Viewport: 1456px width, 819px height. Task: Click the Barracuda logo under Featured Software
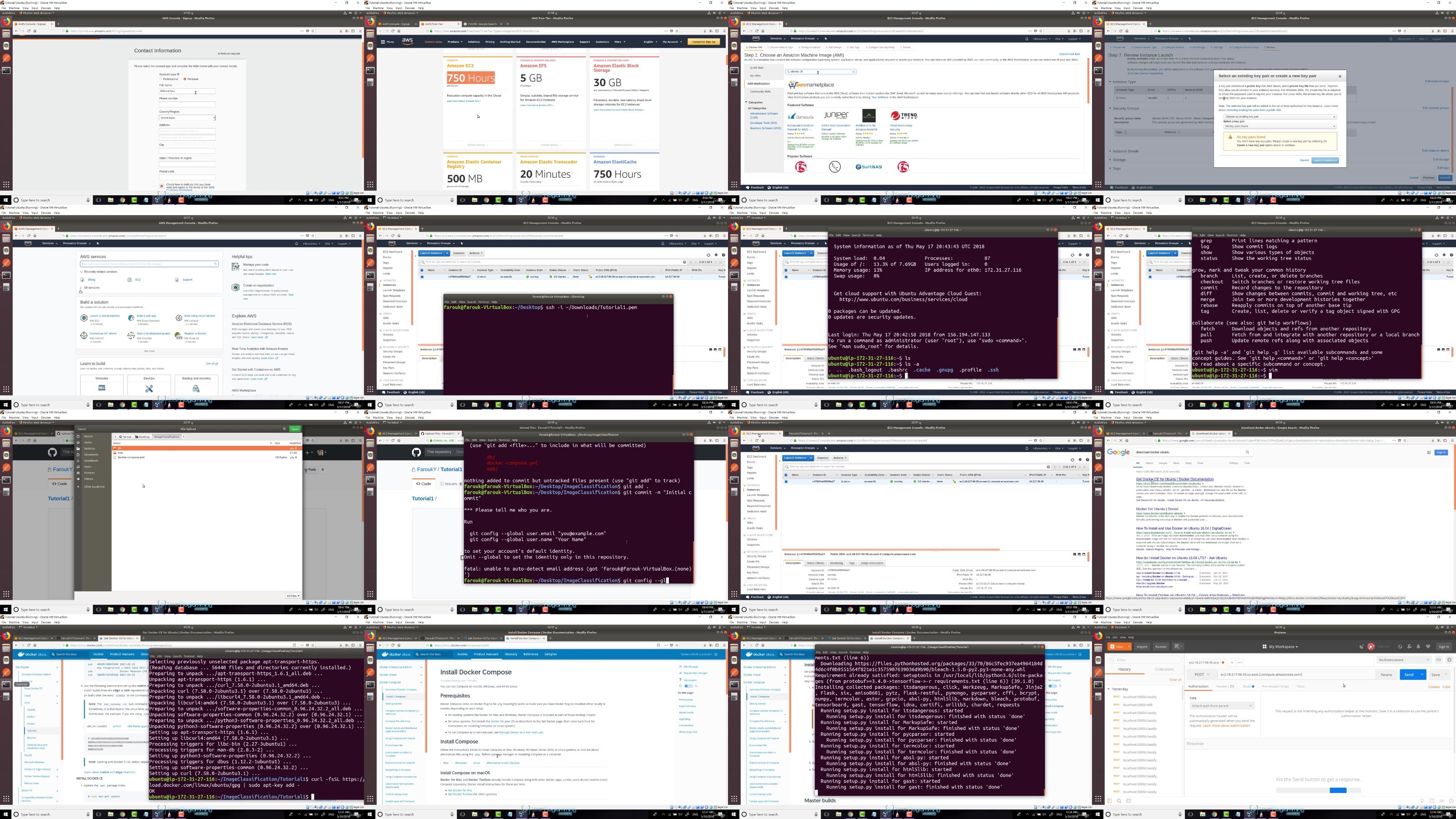pyautogui.click(x=800, y=116)
